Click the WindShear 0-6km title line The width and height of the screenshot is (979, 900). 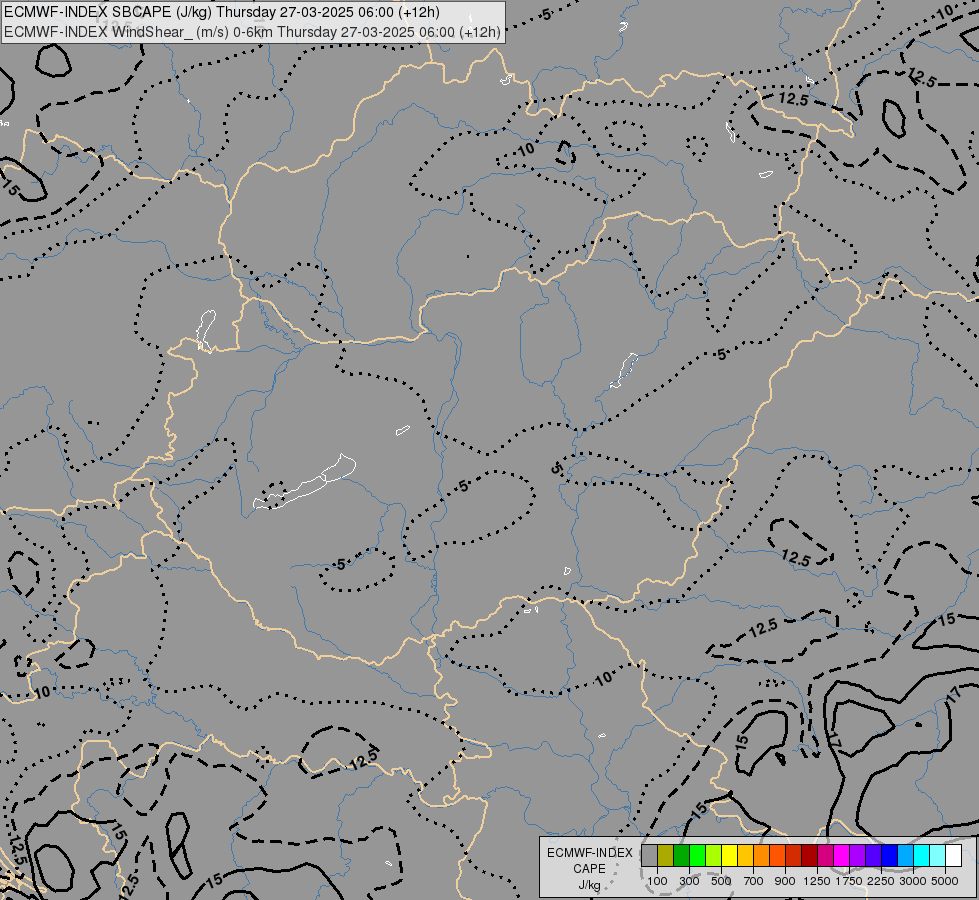click(x=252, y=32)
